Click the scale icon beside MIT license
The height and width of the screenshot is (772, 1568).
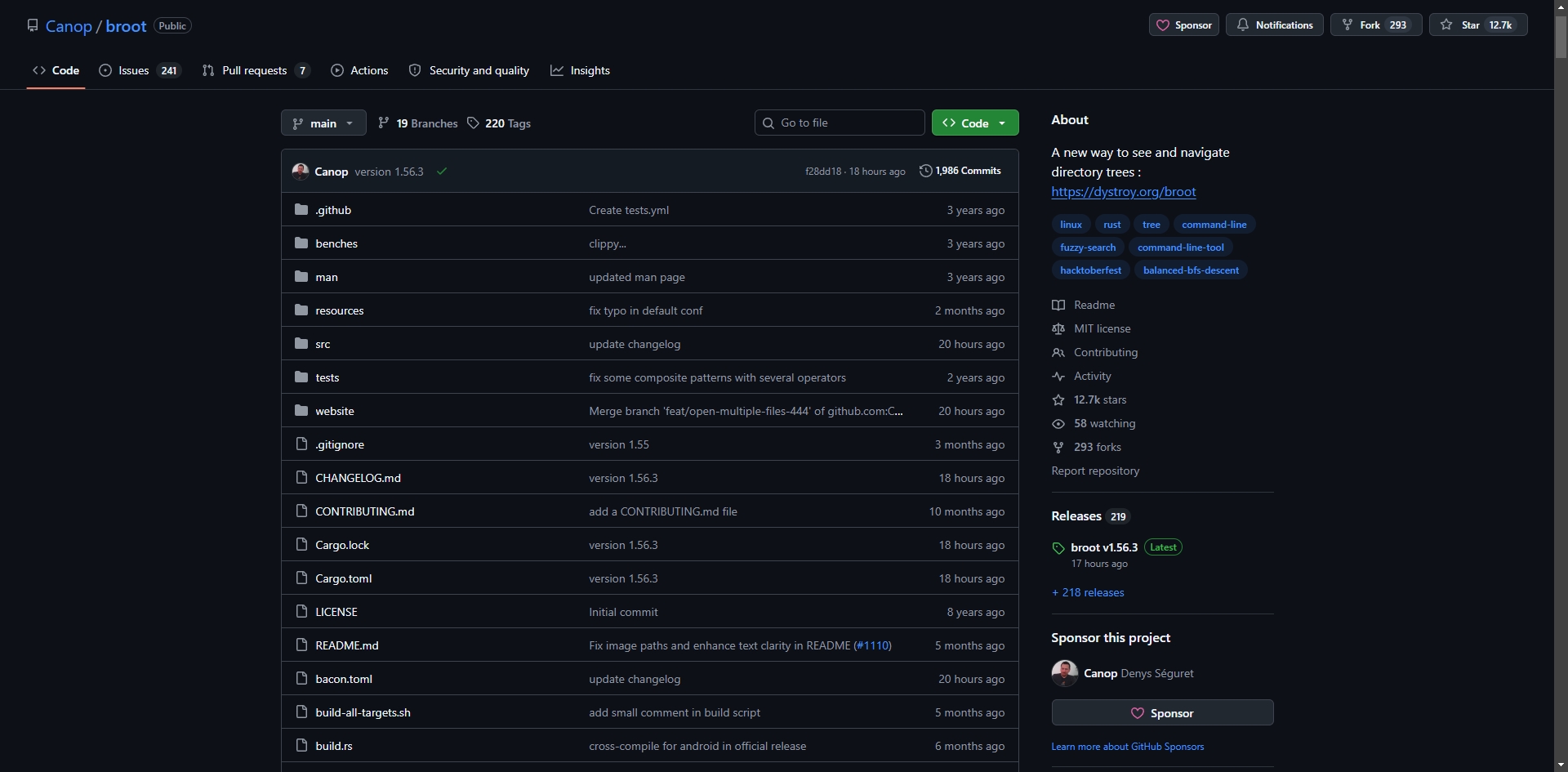1058,328
